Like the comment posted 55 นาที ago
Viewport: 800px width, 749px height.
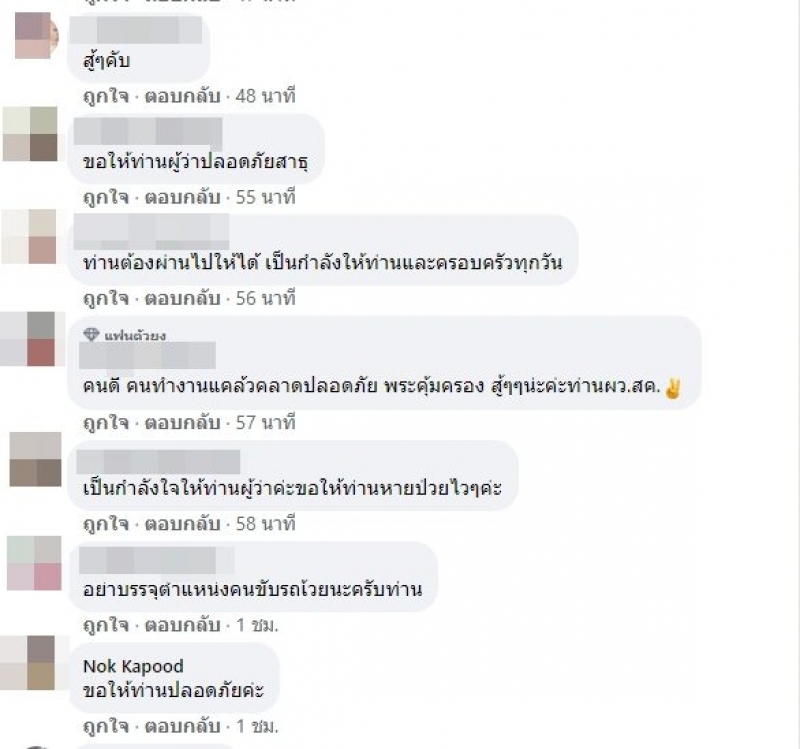(106, 197)
